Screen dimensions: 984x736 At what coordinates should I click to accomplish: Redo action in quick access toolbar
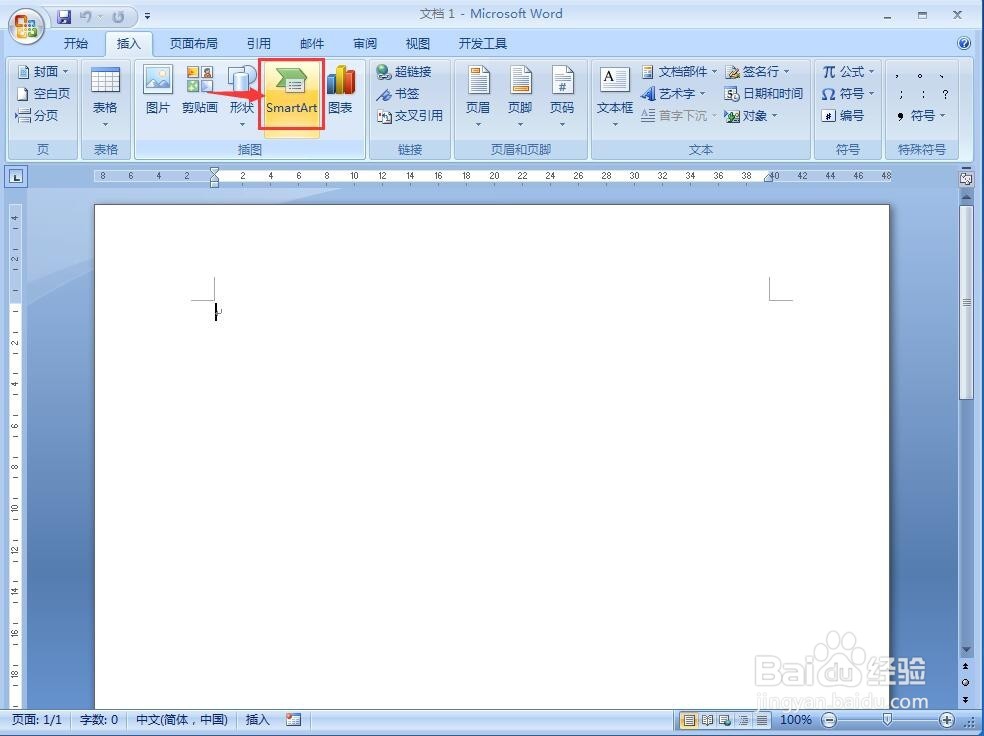tap(117, 16)
